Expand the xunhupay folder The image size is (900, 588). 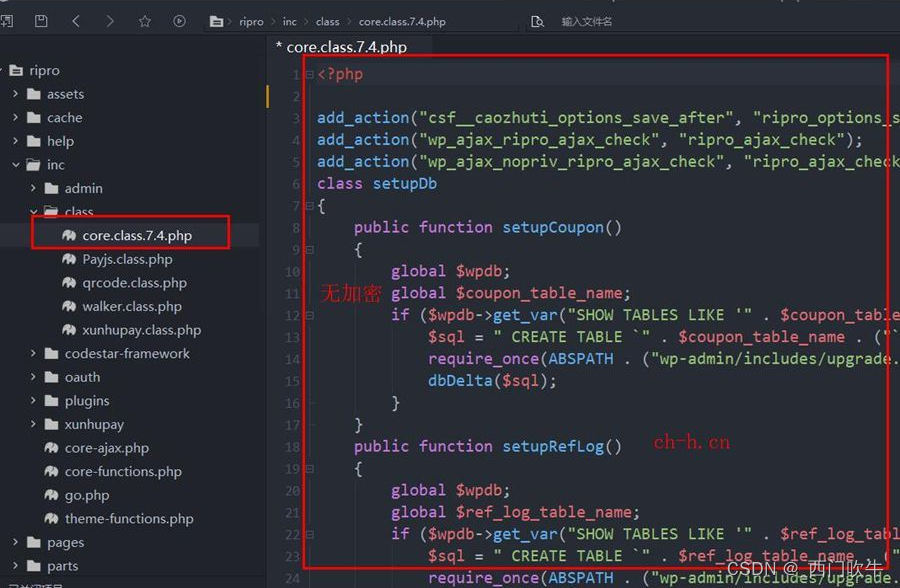click(33, 424)
